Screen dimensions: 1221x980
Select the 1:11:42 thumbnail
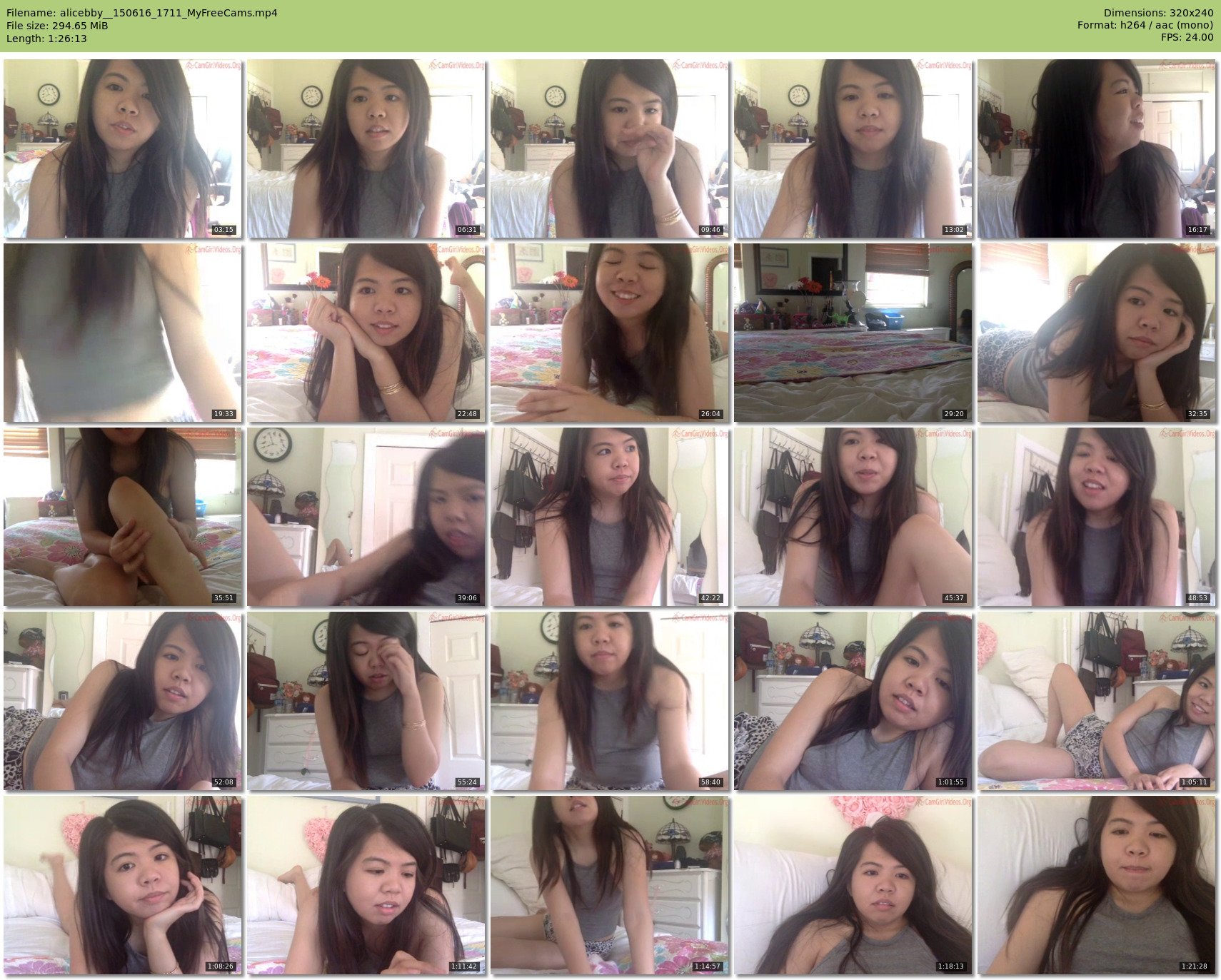coord(366,885)
